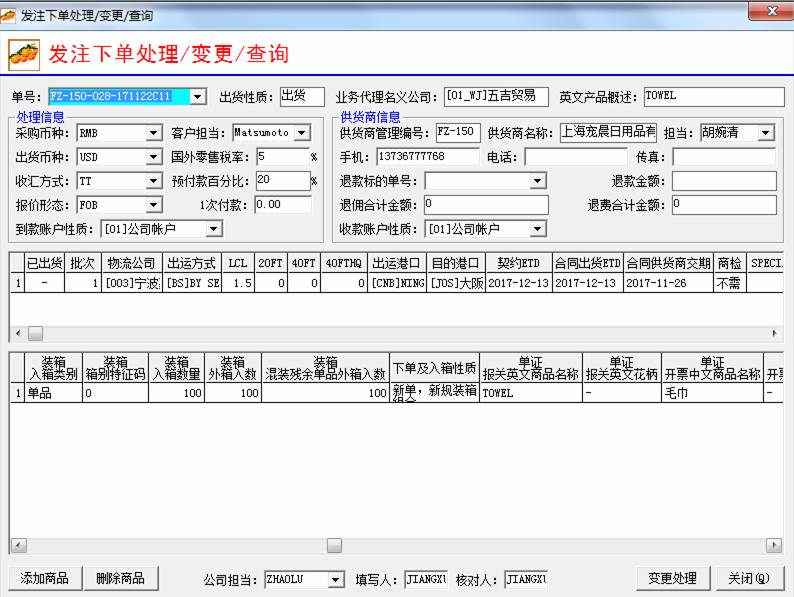The height and width of the screenshot is (597, 794).
Task: Click the 供货商名称 field
Action: [608, 133]
